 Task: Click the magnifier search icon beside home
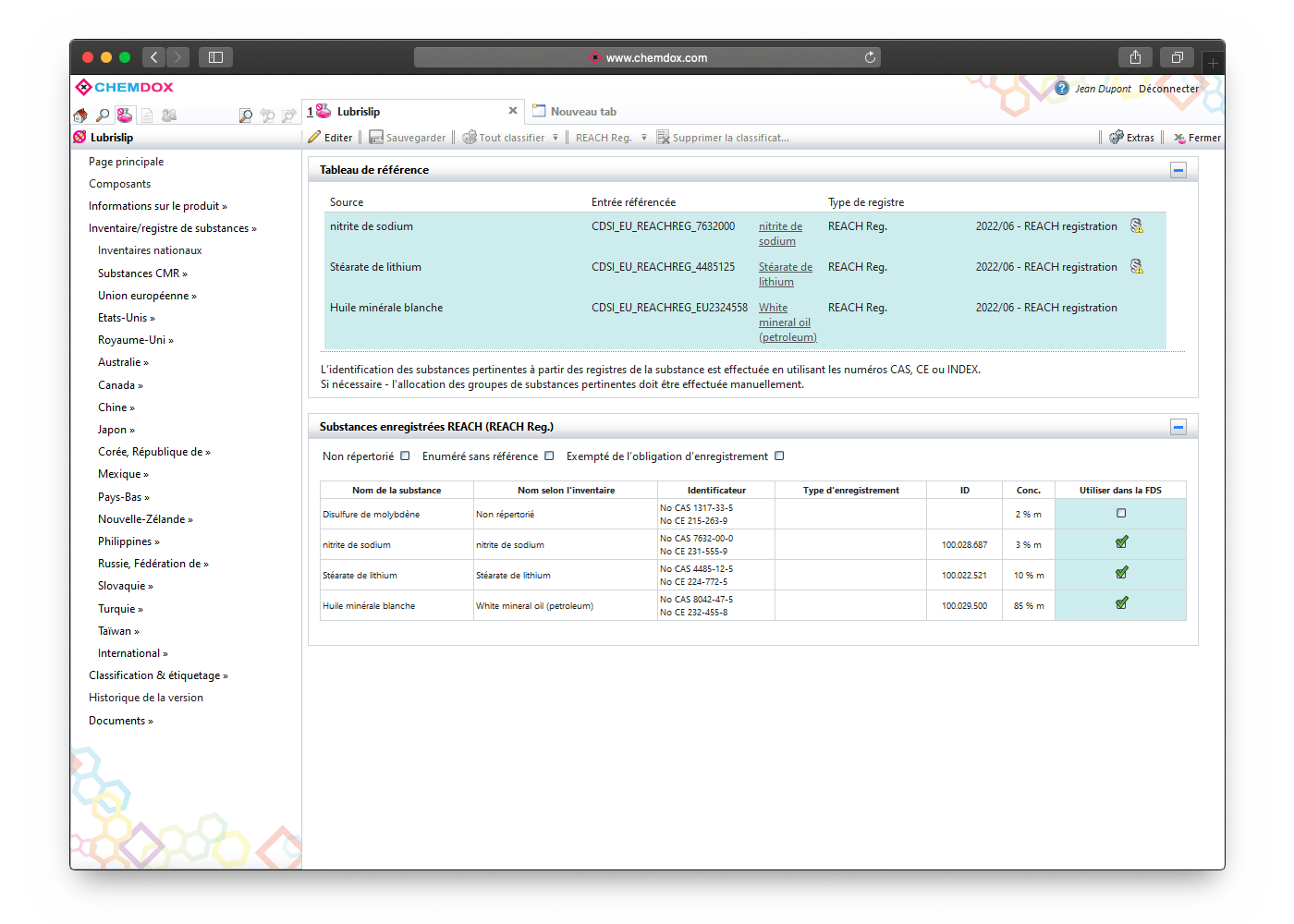(103, 115)
